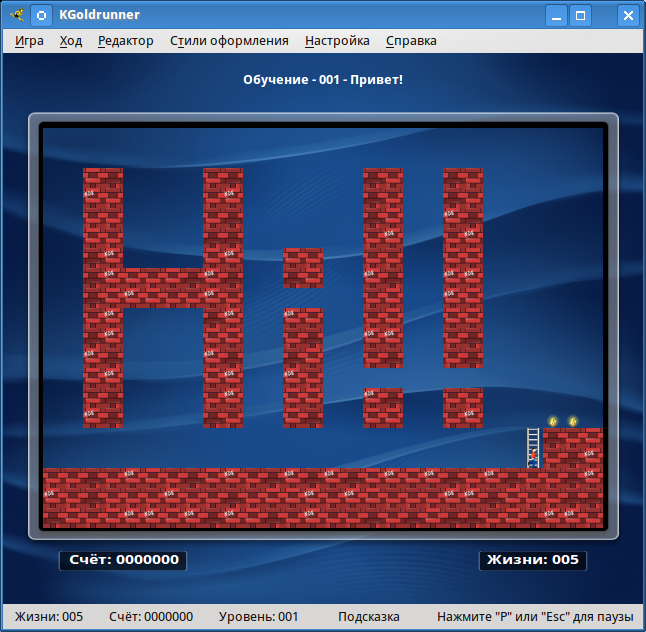Click Уровень: 001 in the status bar
This screenshot has height=632, width=646.
point(258,617)
